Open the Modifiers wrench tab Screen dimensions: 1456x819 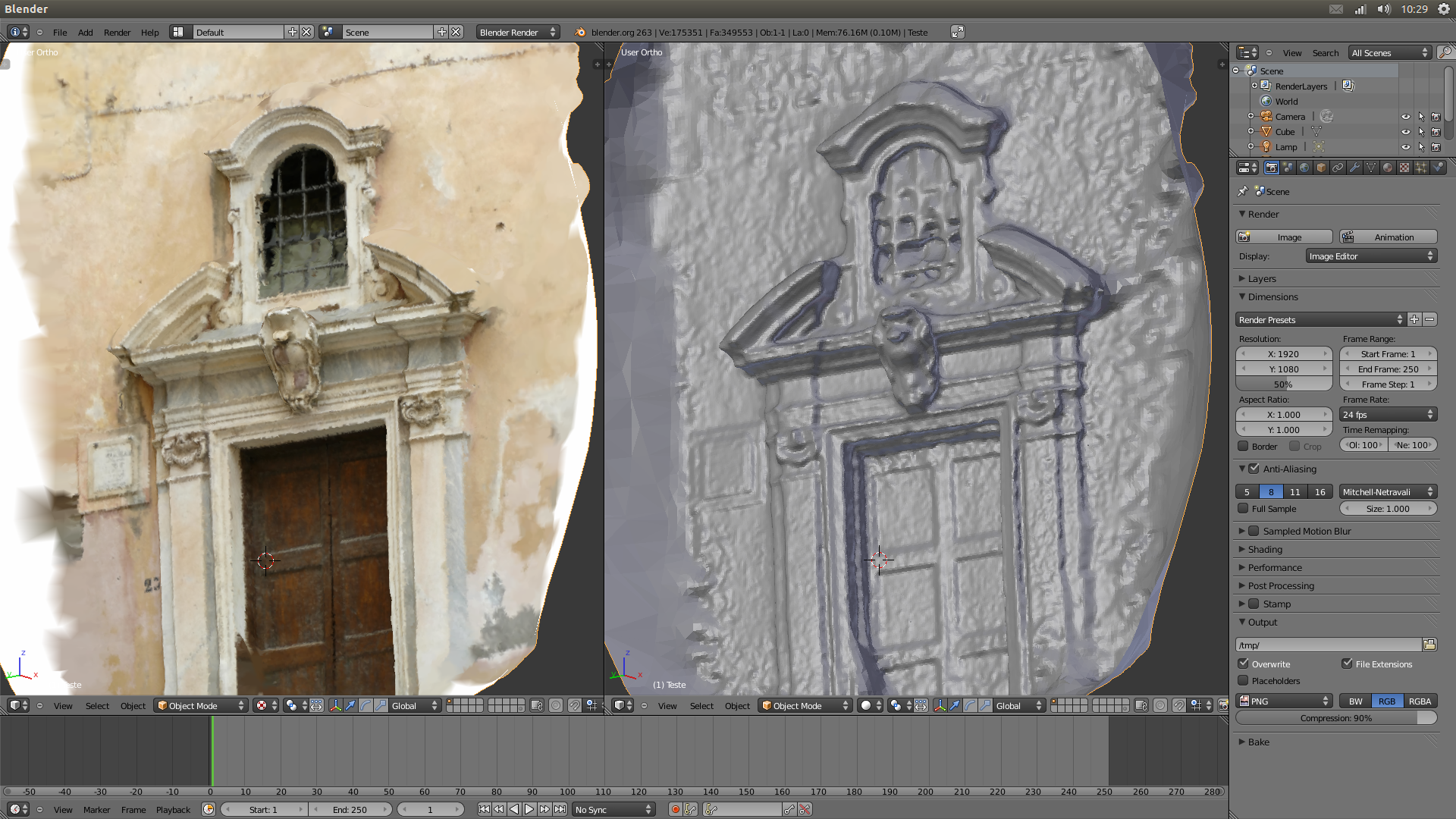point(1354,168)
